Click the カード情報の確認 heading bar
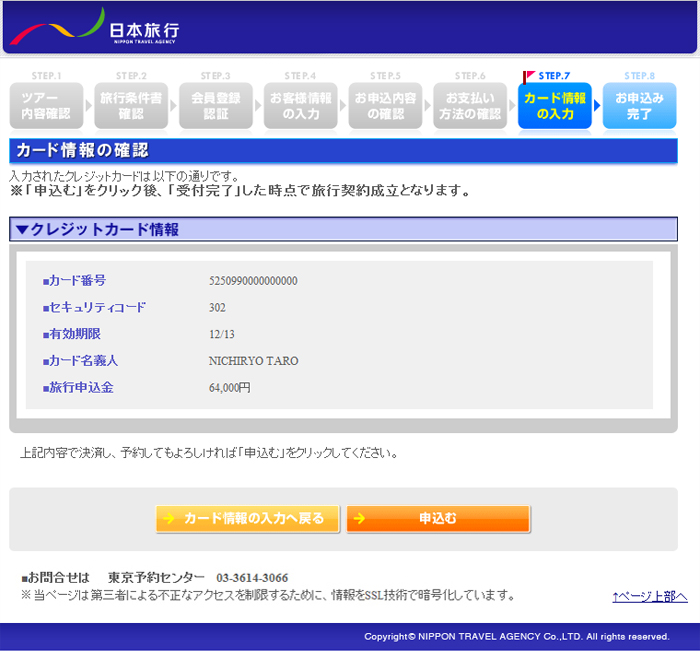Image resolution: width=700 pixels, height=658 pixels. [x=343, y=151]
